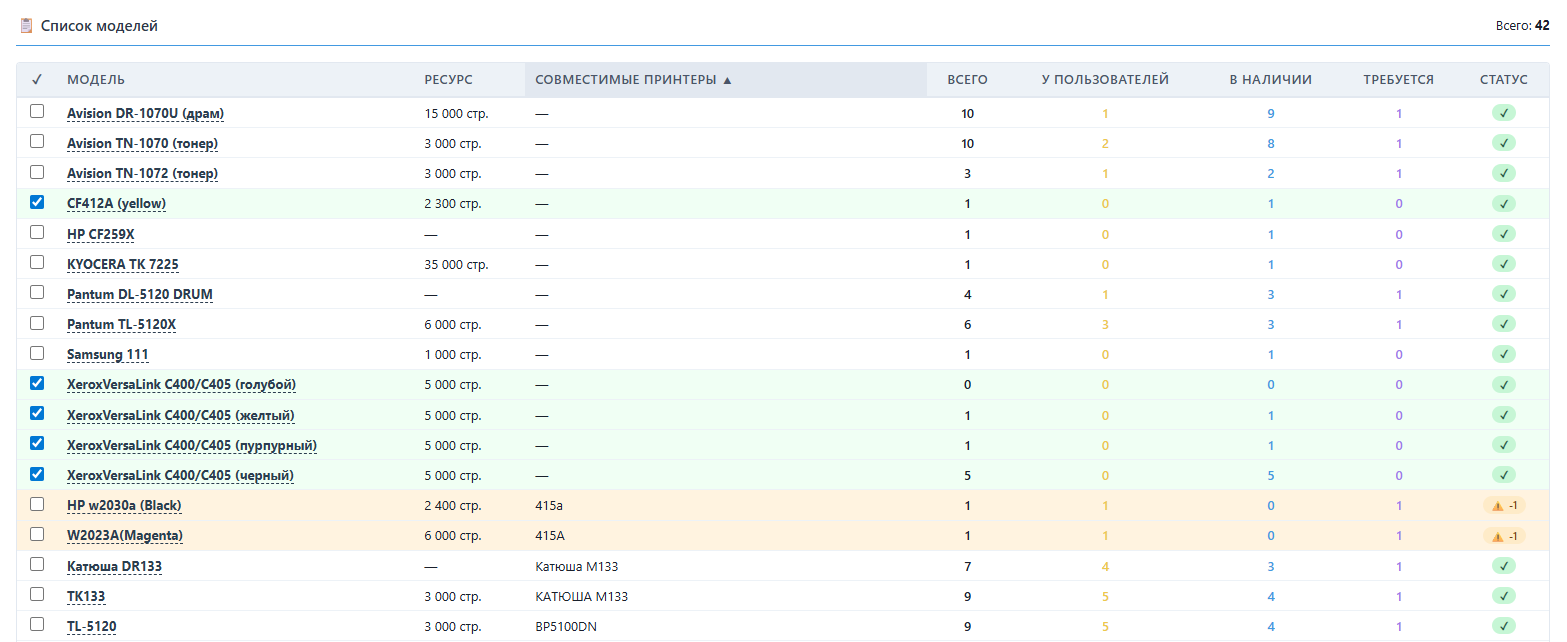Screen dimensions: 1567x642
Task: Click status check for XeroxVersaLink пурпурный row
Action: [x=1503, y=445]
